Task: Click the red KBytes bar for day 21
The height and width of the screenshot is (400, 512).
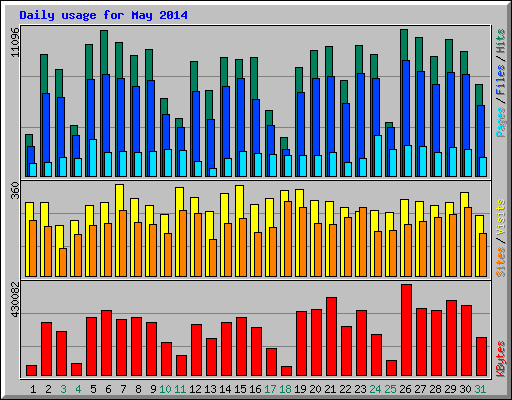Action: click(331, 337)
